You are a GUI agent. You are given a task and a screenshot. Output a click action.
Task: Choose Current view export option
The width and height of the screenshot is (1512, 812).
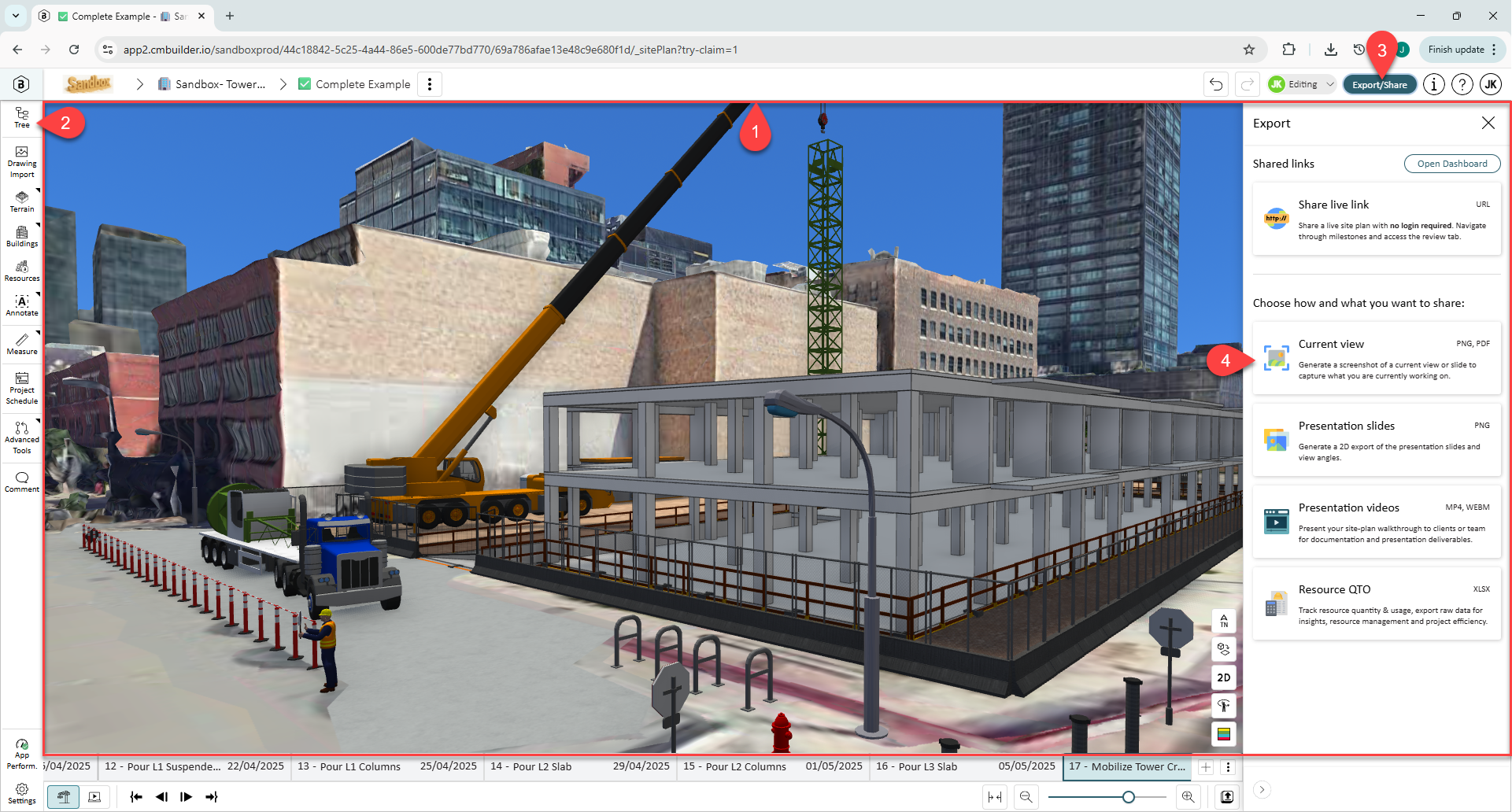pos(1377,358)
